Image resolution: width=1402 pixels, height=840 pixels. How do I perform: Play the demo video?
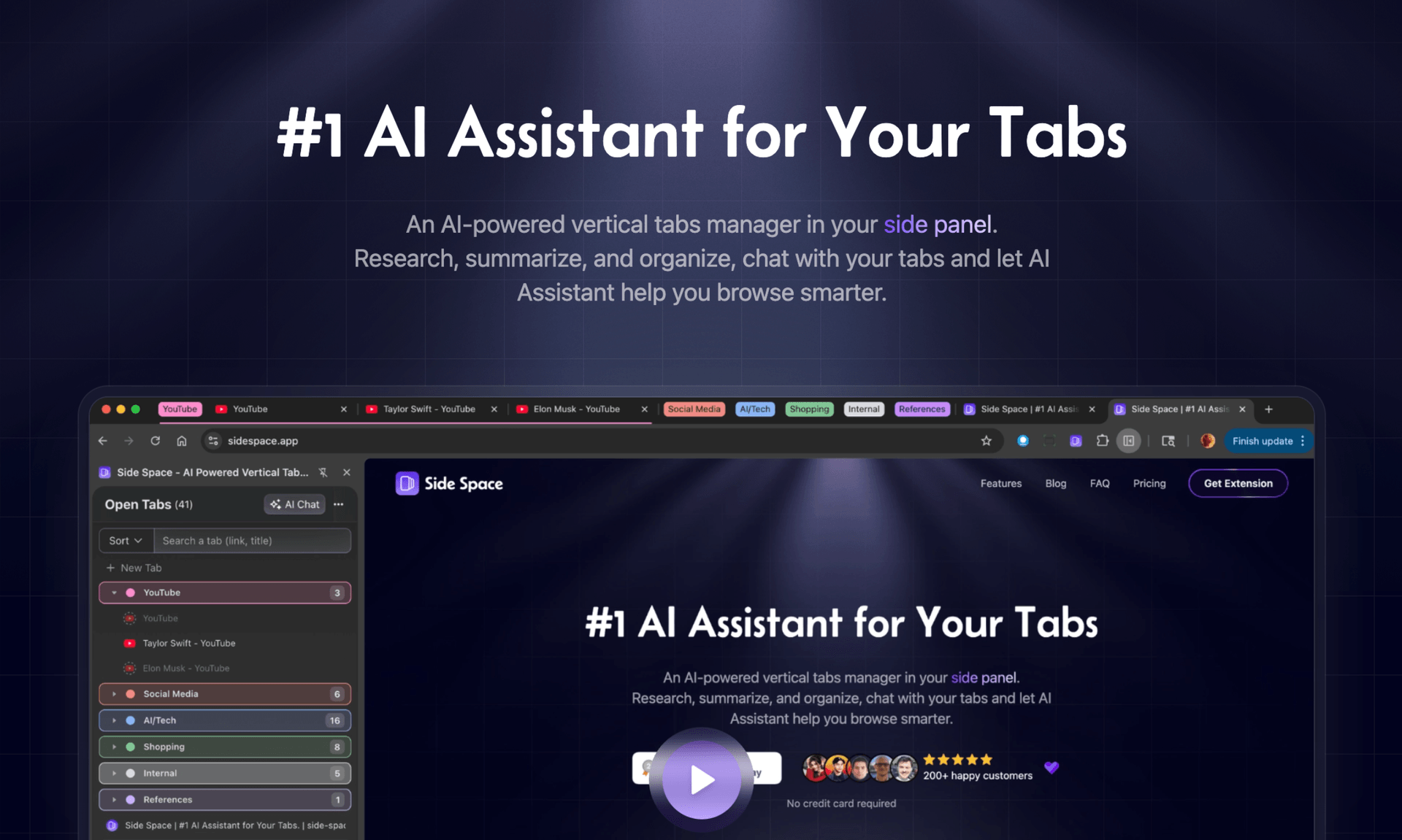[x=701, y=779]
